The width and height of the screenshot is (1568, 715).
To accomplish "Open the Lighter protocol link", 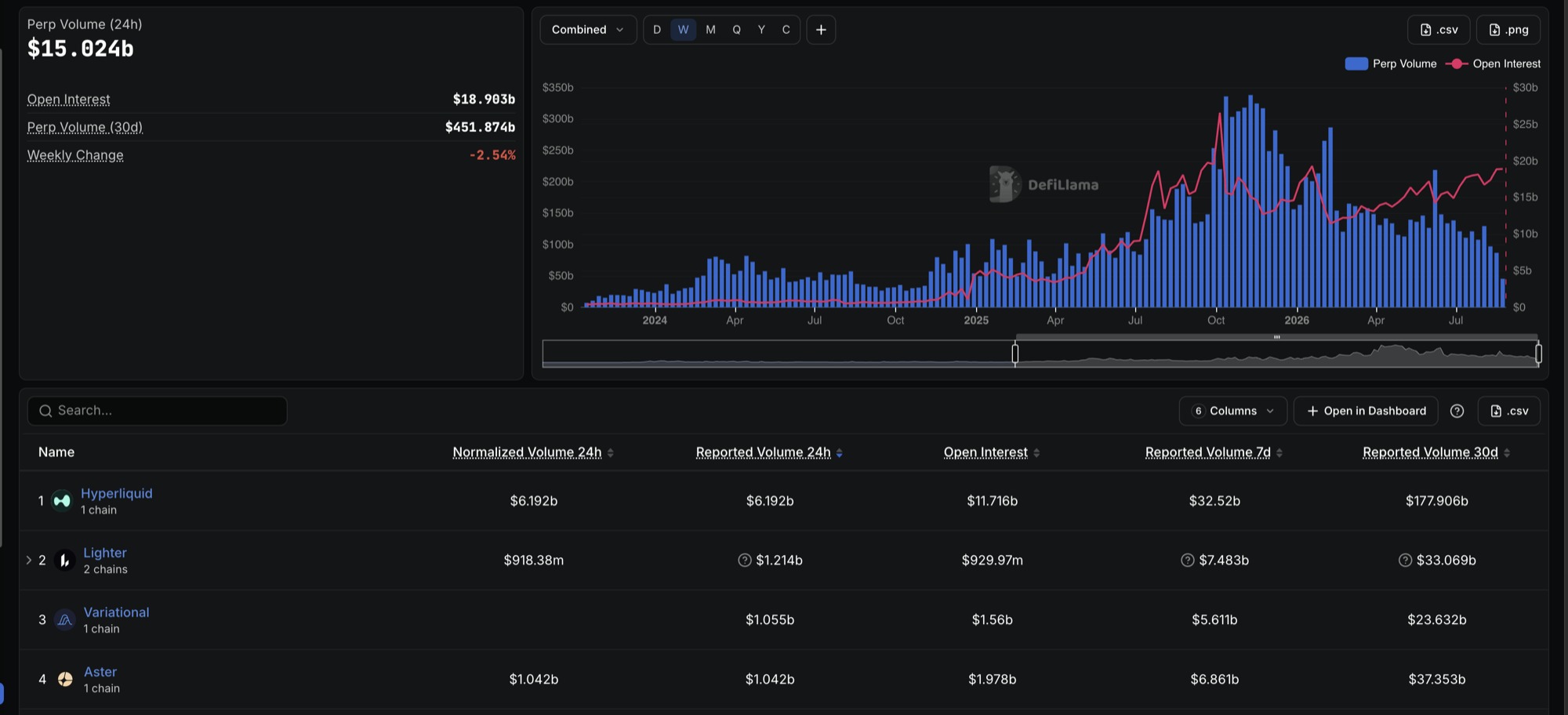I will pyautogui.click(x=105, y=553).
